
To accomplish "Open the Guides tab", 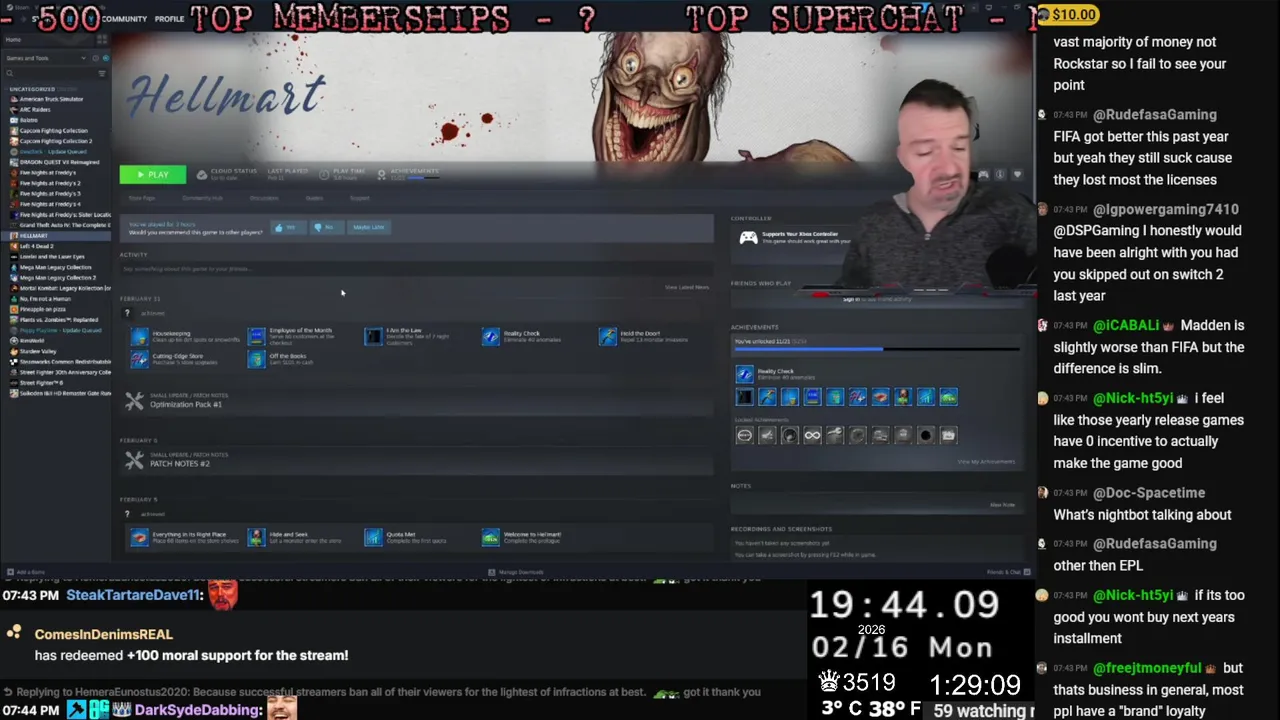I will [x=314, y=198].
